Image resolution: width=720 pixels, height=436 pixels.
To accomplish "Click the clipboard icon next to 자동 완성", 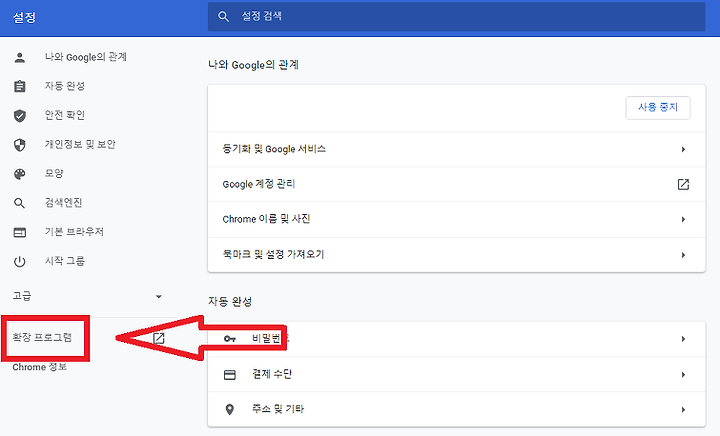I will pyautogui.click(x=19, y=86).
